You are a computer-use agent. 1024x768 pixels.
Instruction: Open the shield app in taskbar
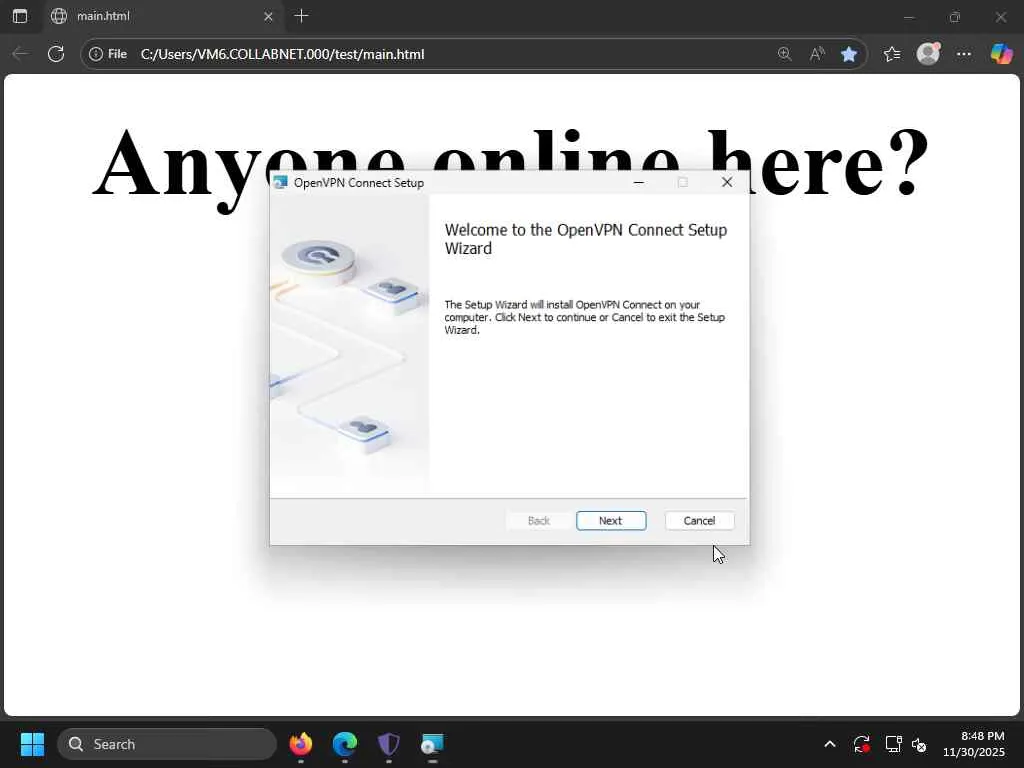(x=389, y=744)
